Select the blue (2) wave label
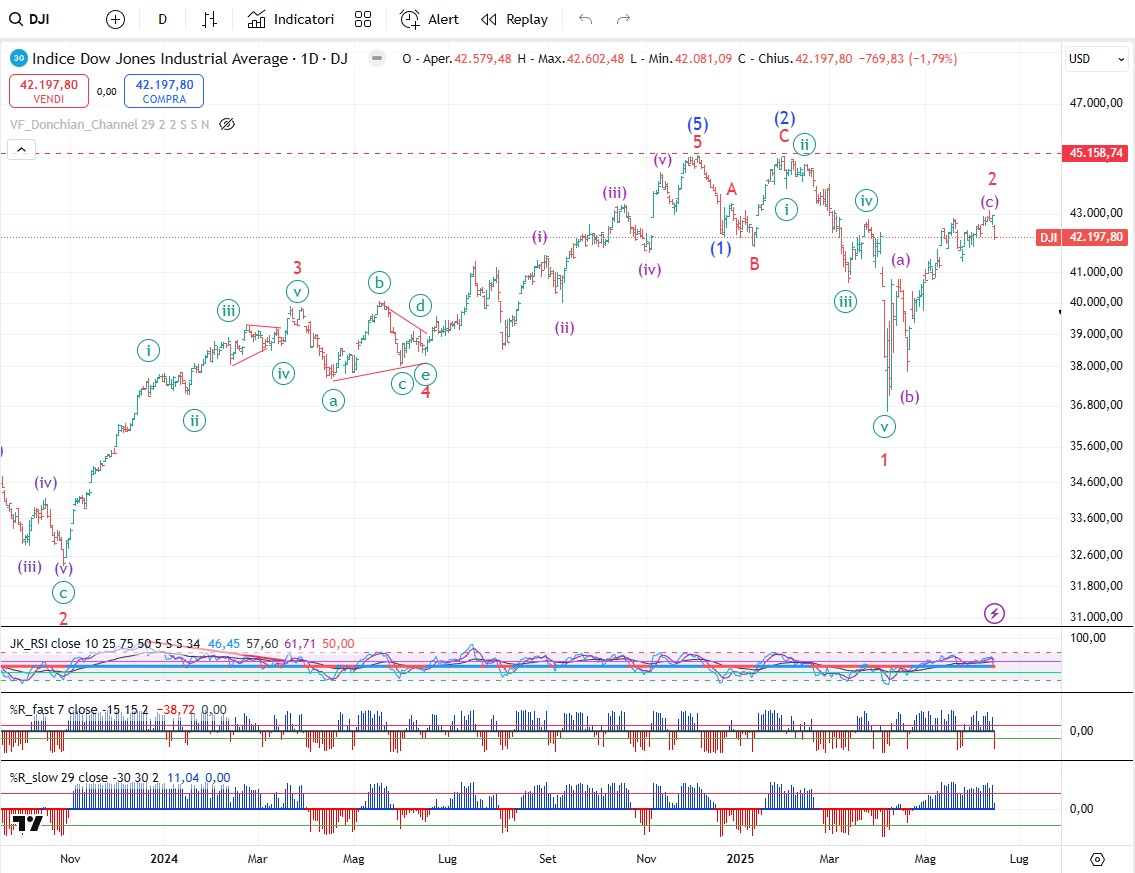This screenshot has width=1135, height=873. pos(785,118)
